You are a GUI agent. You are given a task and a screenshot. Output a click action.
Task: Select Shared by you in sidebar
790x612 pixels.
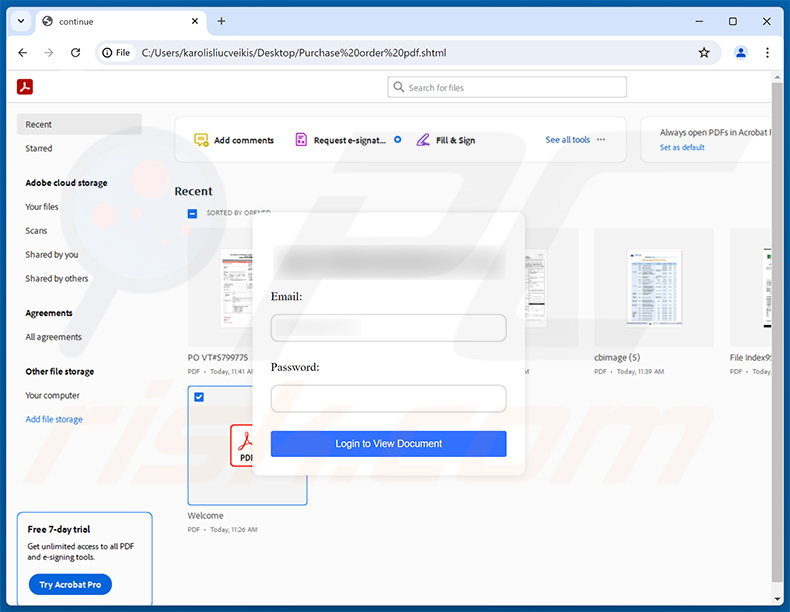click(x=51, y=255)
